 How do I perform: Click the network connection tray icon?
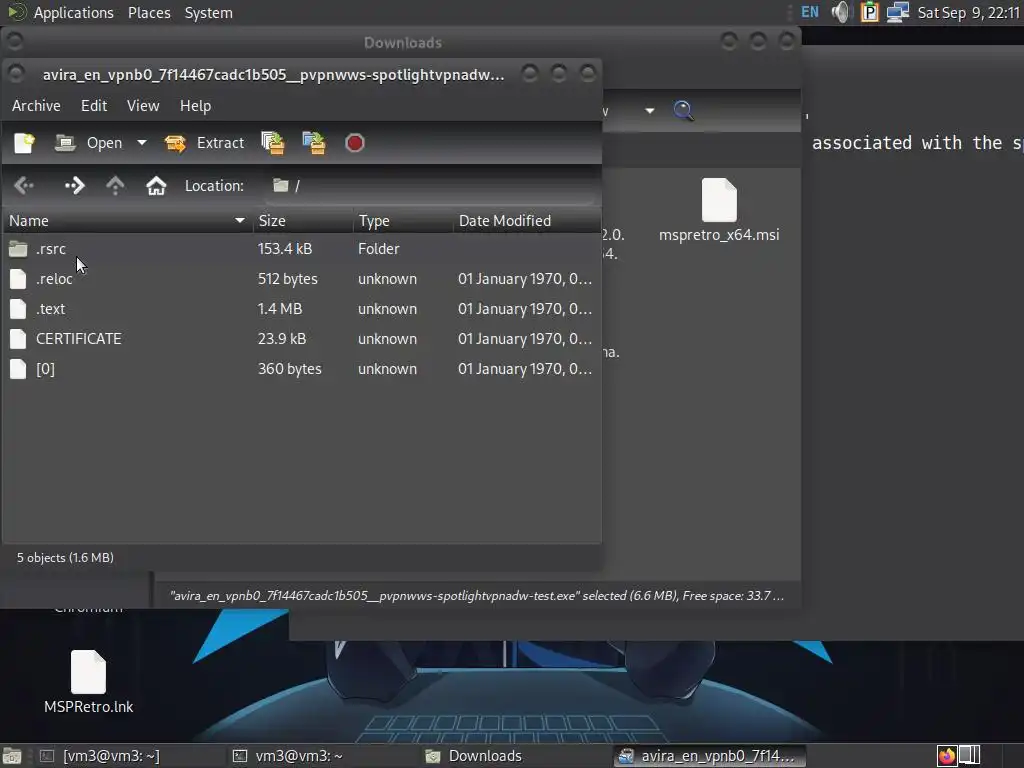coord(898,12)
